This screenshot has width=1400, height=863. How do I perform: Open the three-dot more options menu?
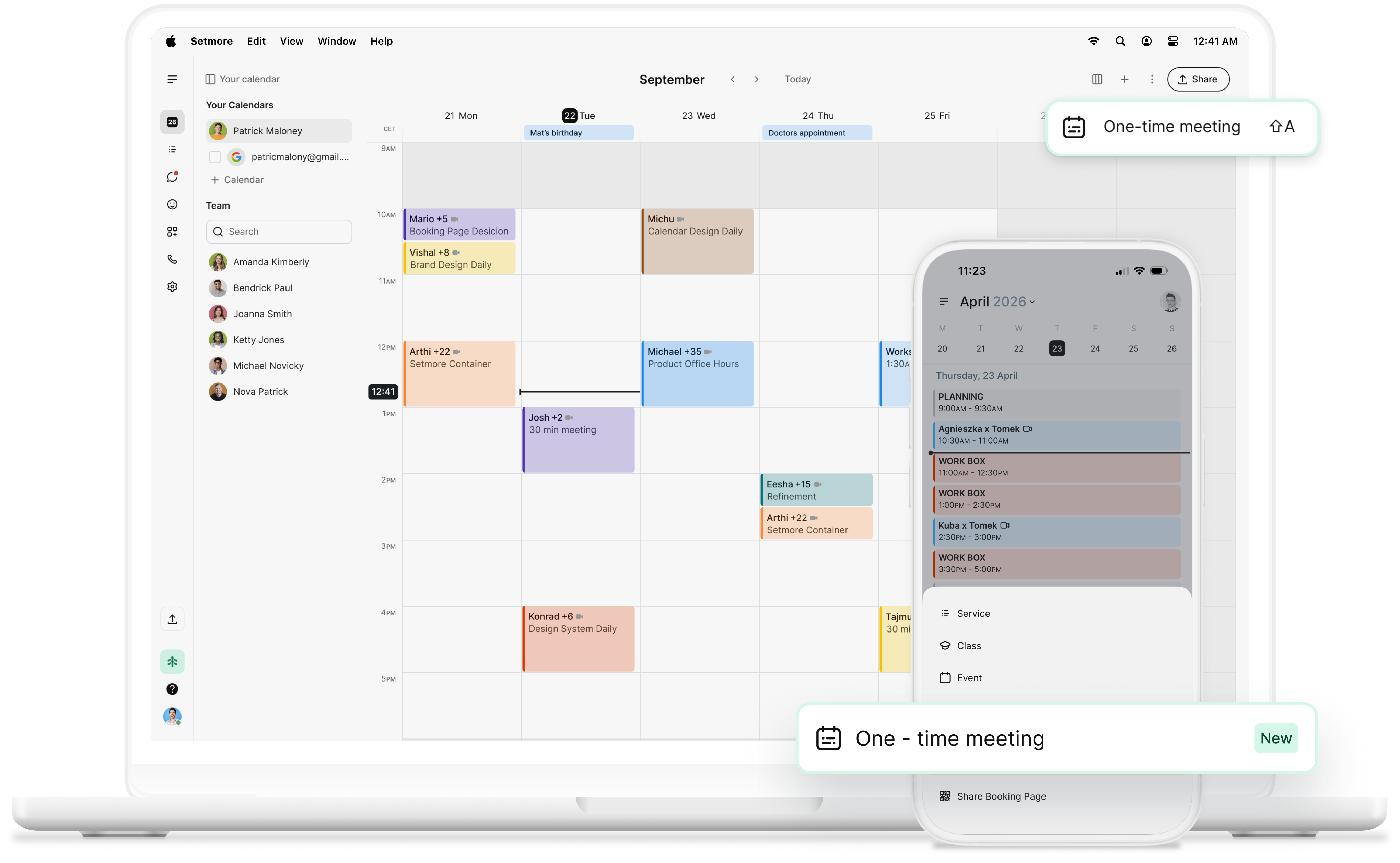point(1152,79)
